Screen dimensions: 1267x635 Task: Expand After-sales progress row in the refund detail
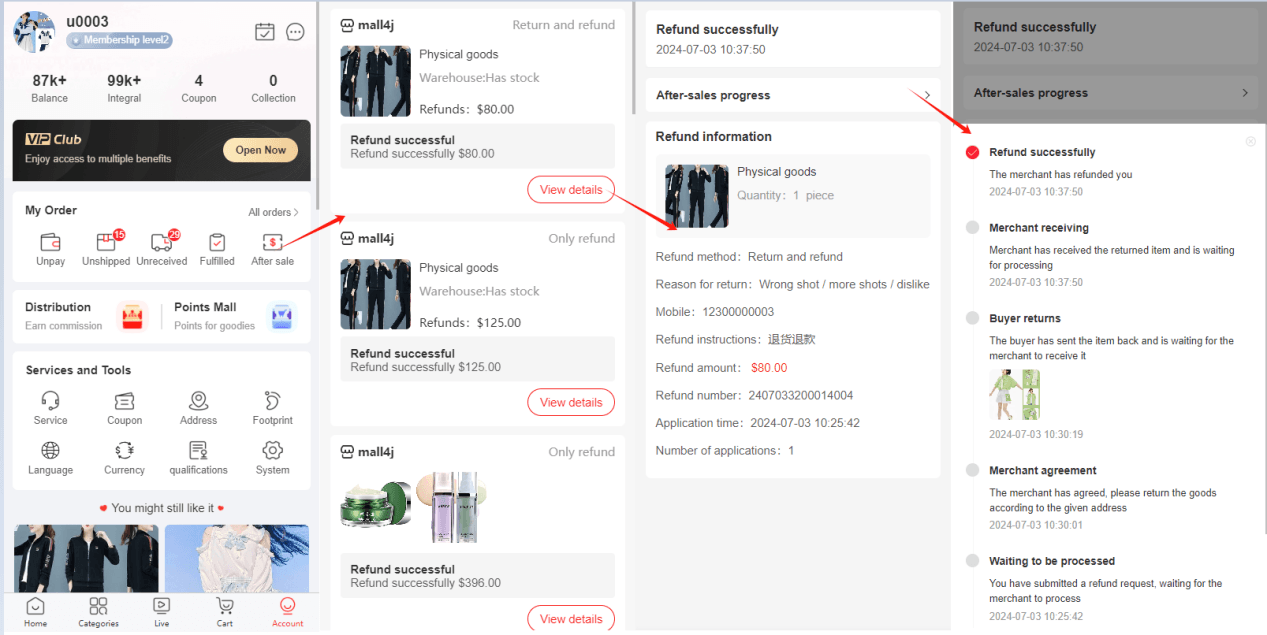(x=793, y=95)
